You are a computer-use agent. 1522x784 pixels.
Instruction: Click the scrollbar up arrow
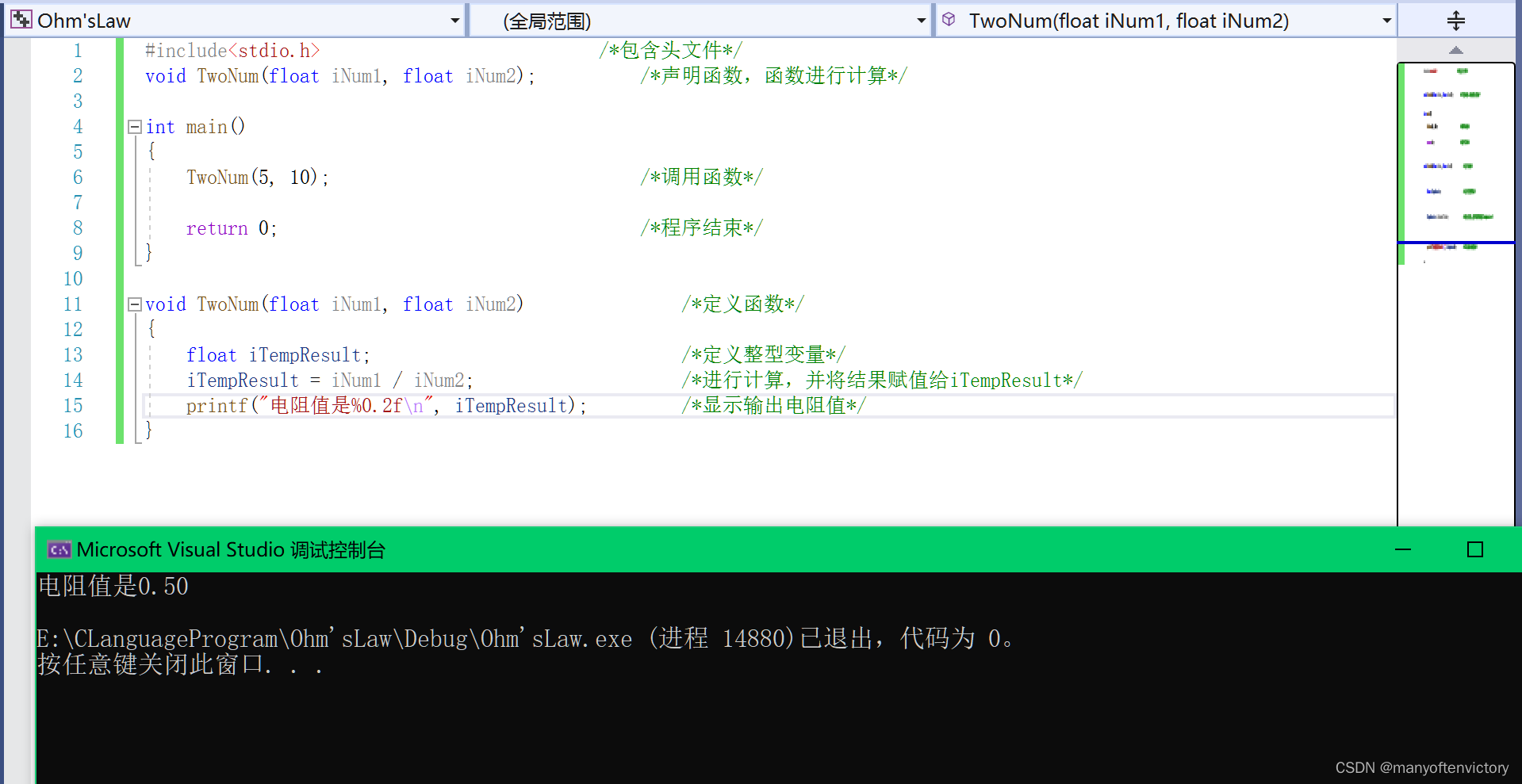1455,50
